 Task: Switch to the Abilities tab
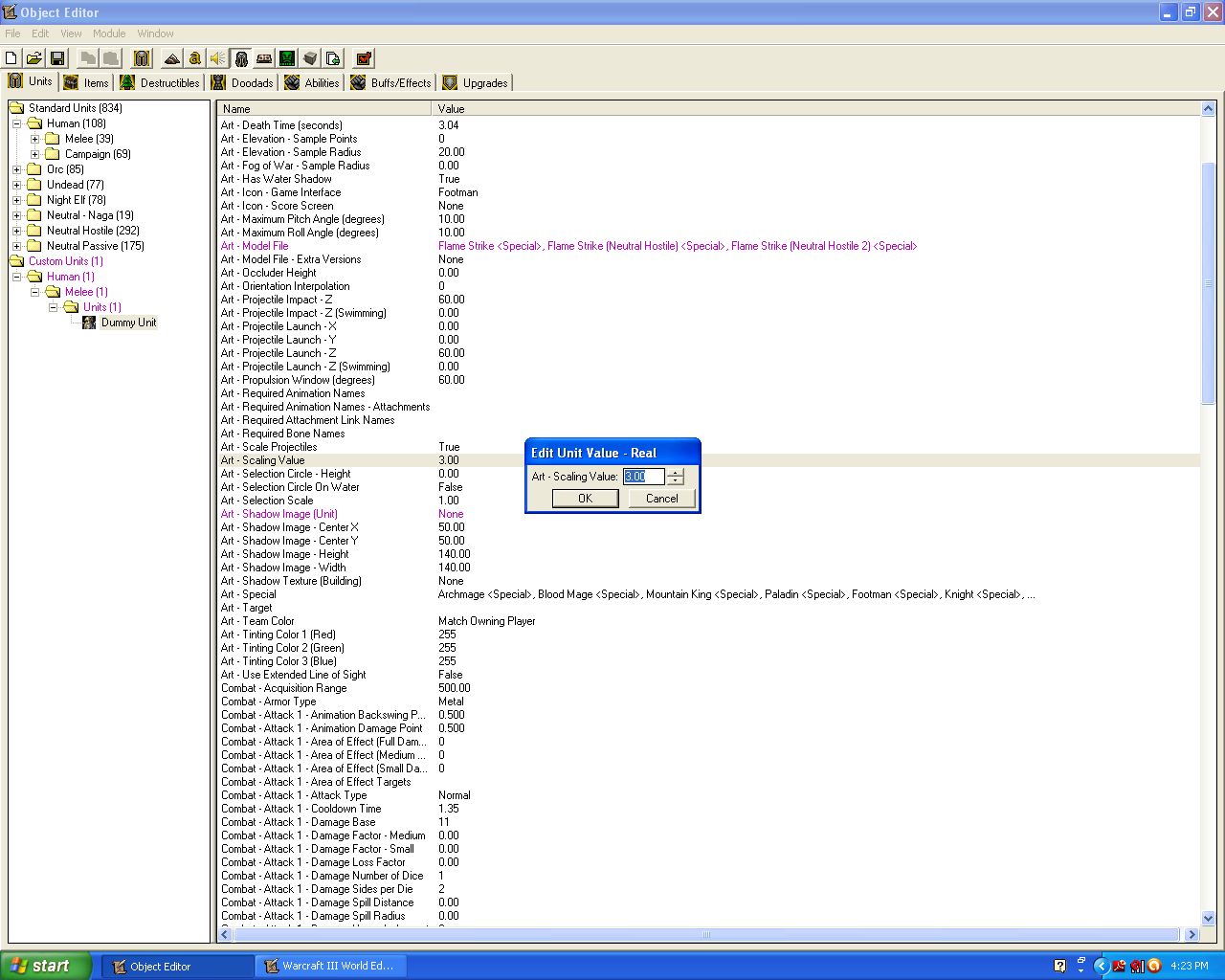[x=312, y=82]
